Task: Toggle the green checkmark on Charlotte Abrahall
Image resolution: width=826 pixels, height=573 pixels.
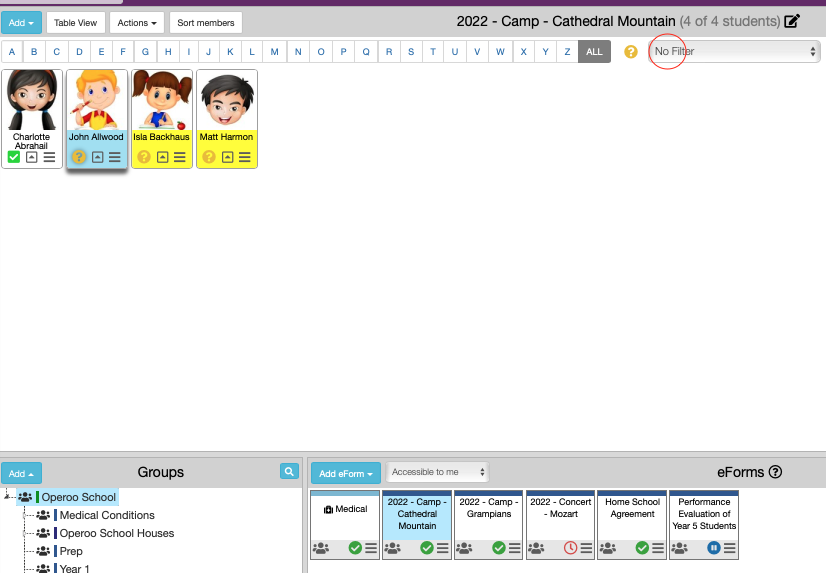Action: coord(14,157)
